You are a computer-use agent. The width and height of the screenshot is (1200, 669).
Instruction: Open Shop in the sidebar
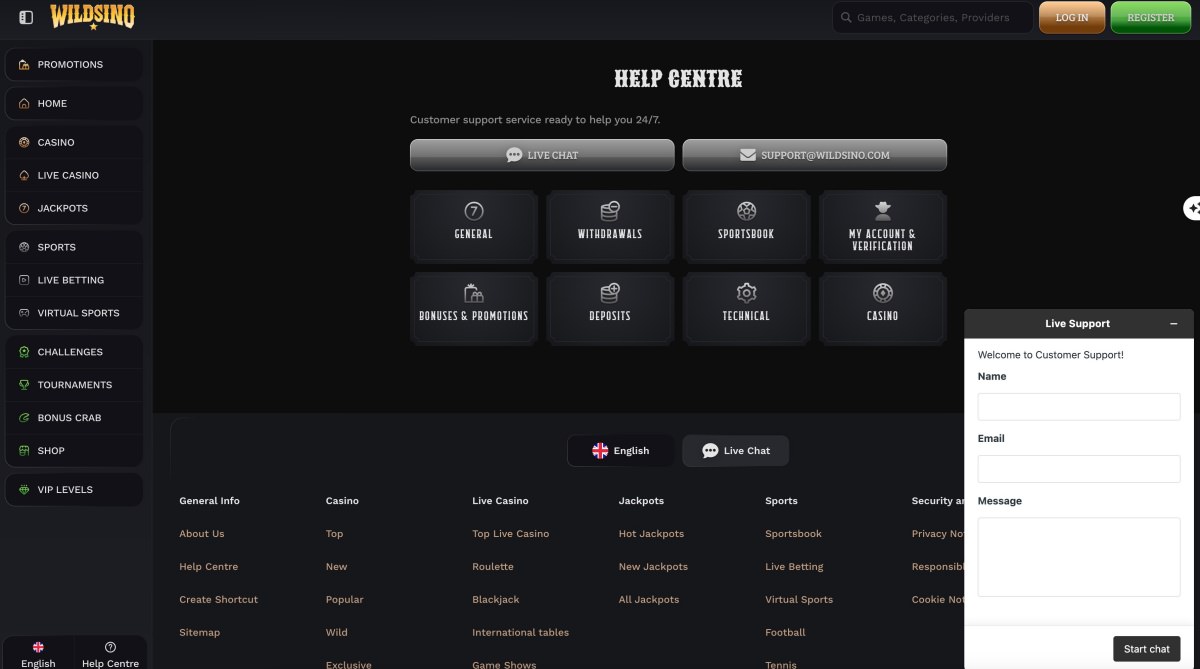tap(74, 452)
